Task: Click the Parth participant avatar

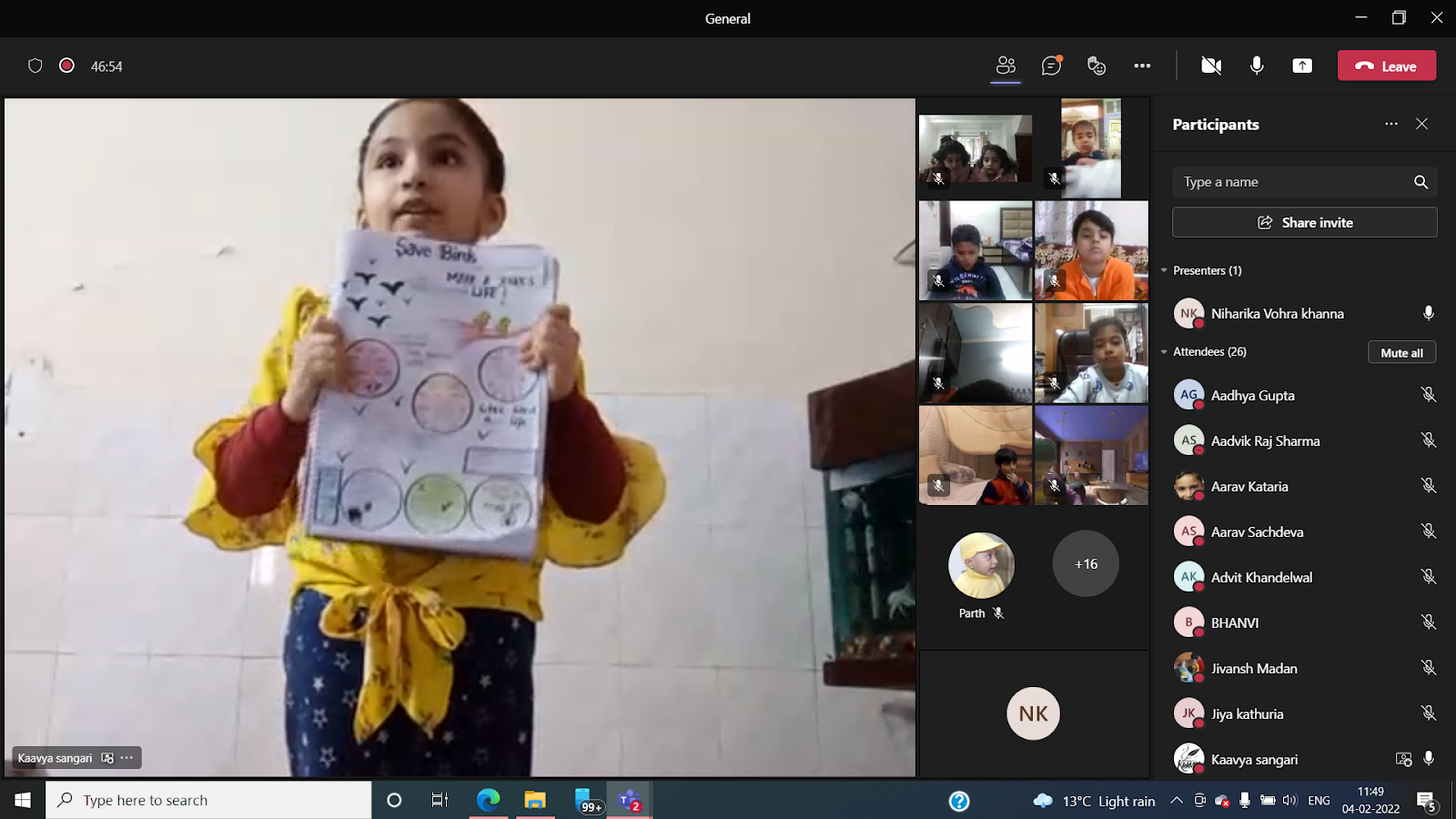Action: (981, 565)
